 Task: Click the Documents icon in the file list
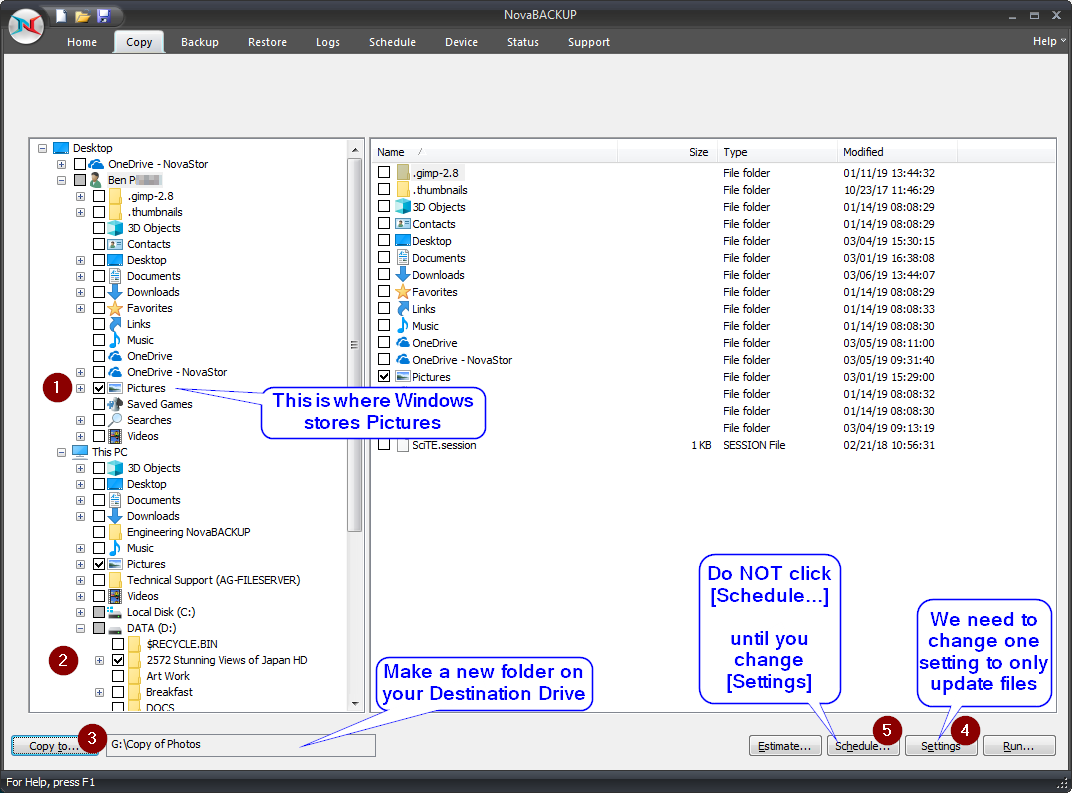[403, 258]
